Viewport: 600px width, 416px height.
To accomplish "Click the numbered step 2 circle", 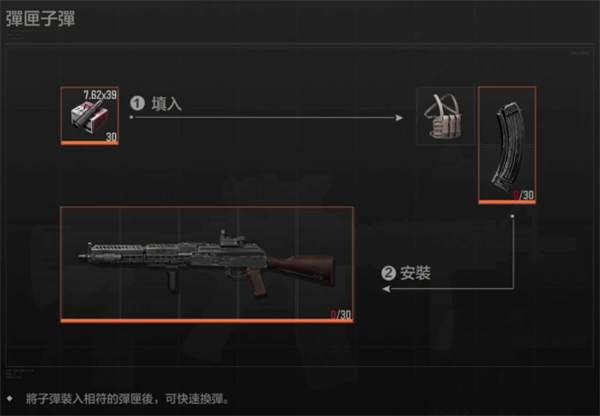I will coord(388,273).
